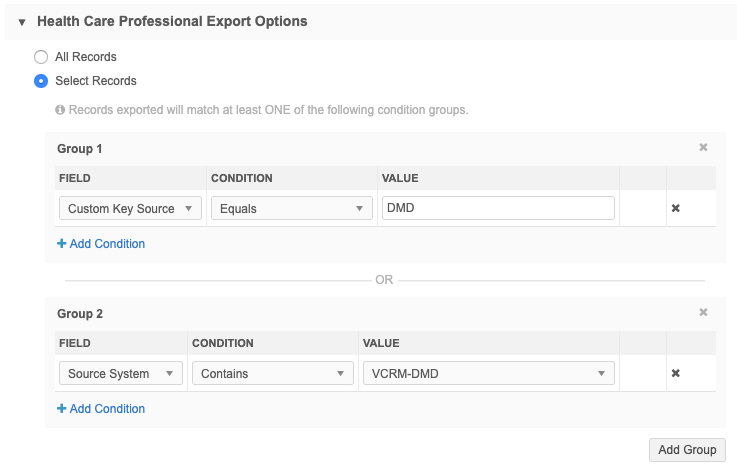Open the Custom Key Source field dropdown
The width and height of the screenshot is (737, 471).
(129, 208)
